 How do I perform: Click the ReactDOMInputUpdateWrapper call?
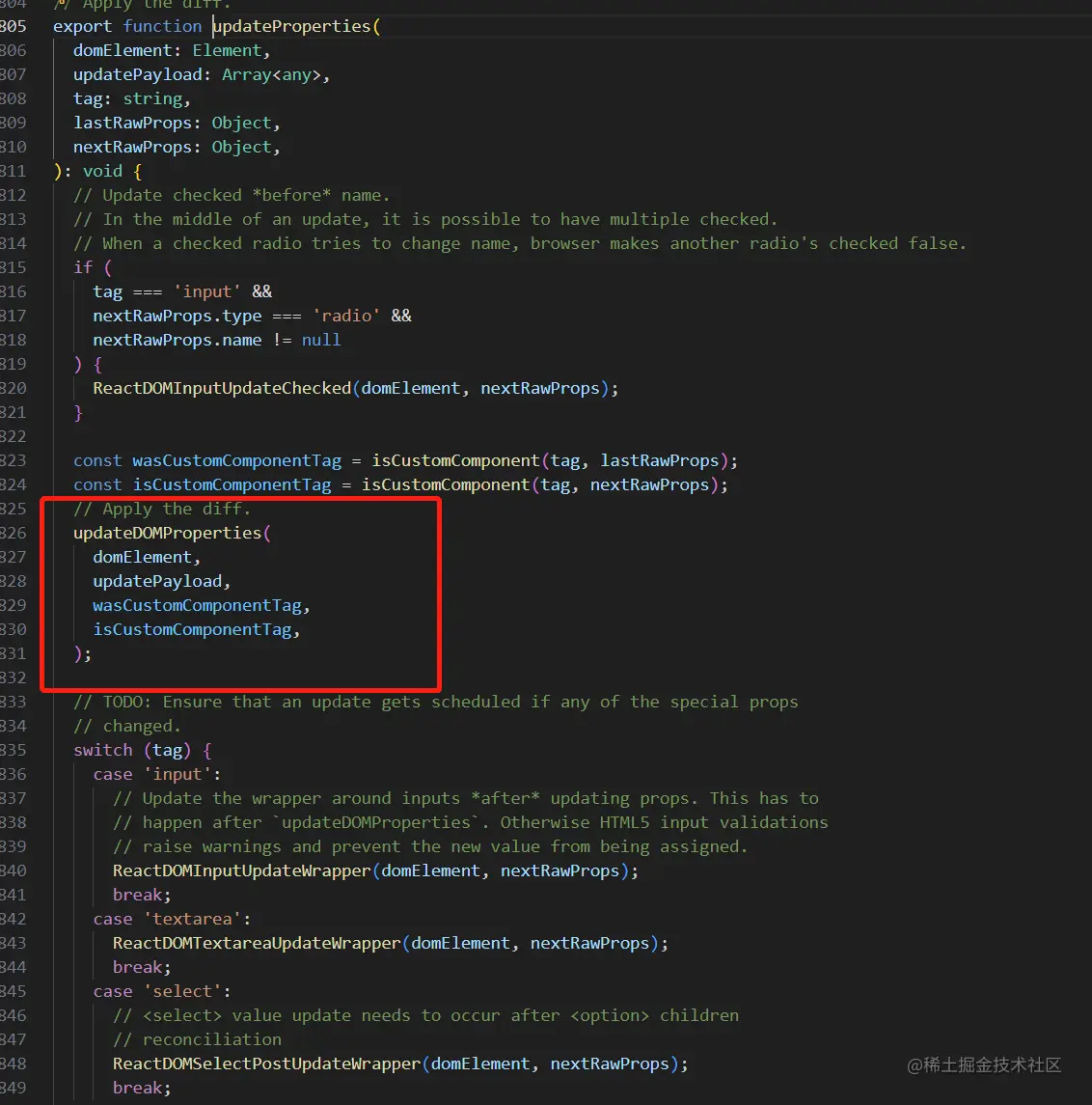pos(242,871)
